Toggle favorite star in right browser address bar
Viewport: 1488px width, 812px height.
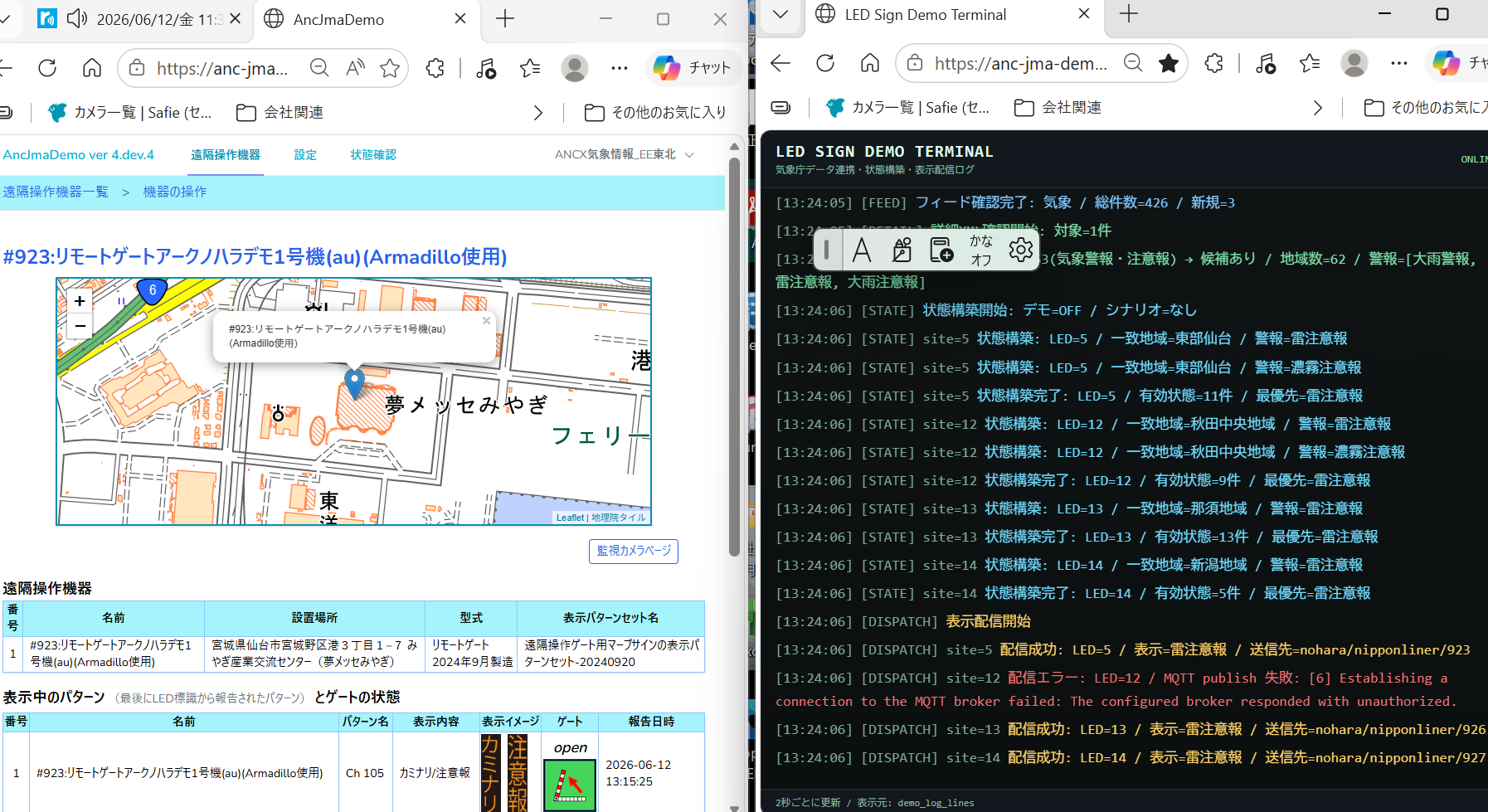point(1169,63)
